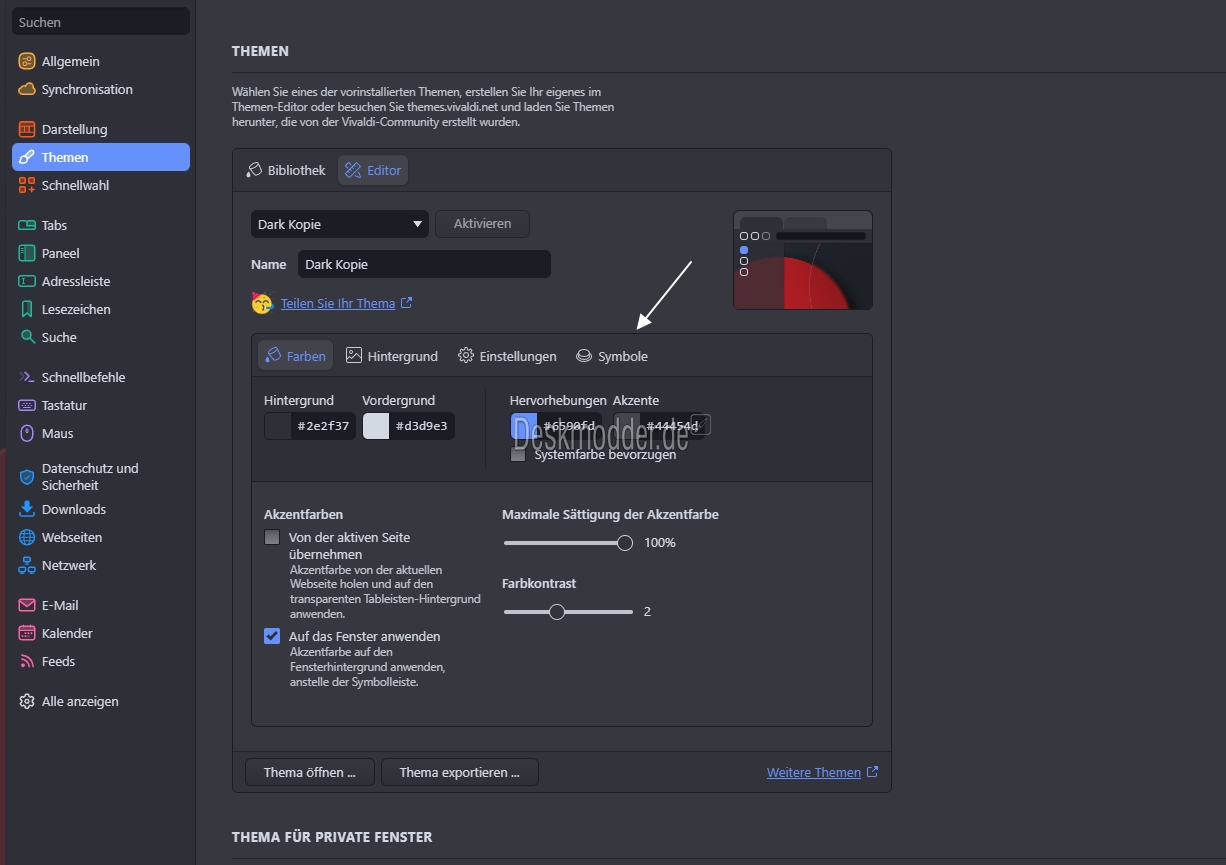
Task: Check Von der aktiven Seite übernehmen
Action: tap(271, 537)
